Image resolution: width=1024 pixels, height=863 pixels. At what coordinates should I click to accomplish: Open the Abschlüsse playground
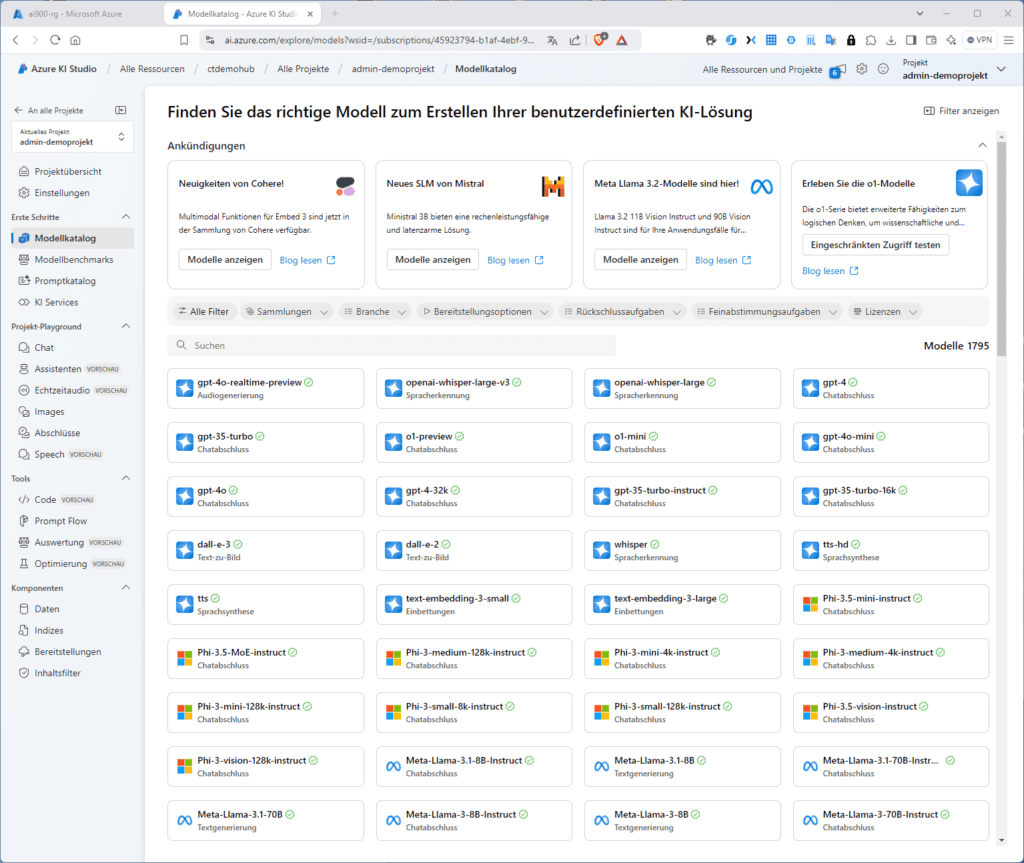(57, 433)
